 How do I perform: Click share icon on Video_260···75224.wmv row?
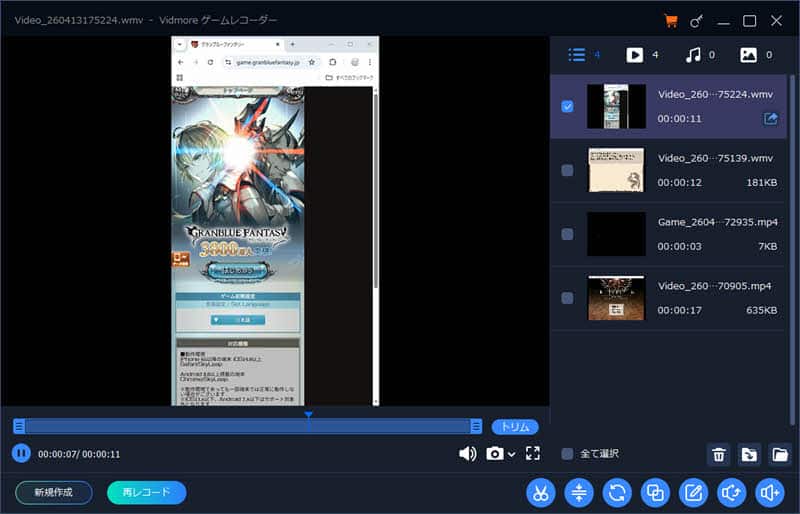pos(770,119)
